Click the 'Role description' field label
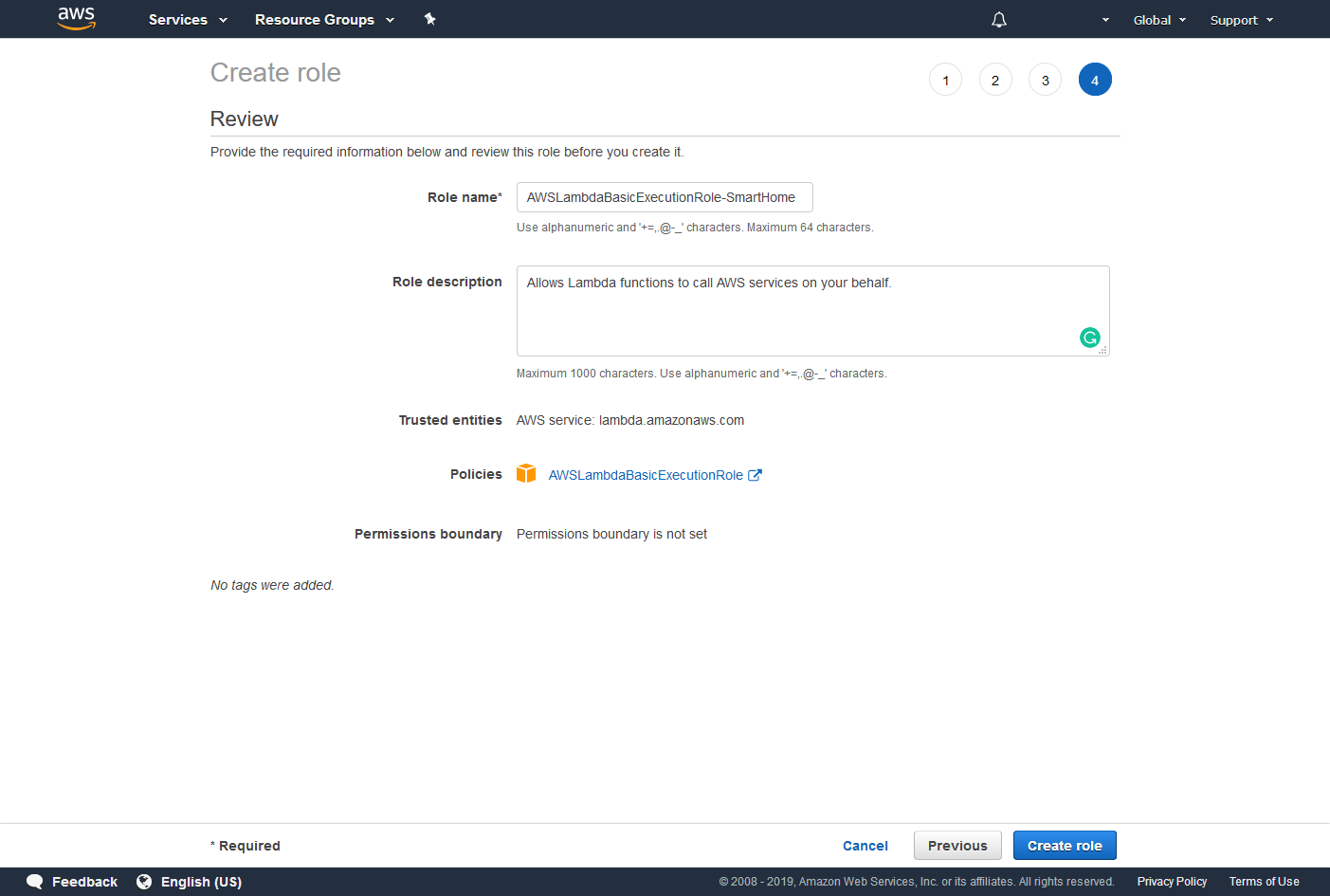The width and height of the screenshot is (1330, 896). 447,282
